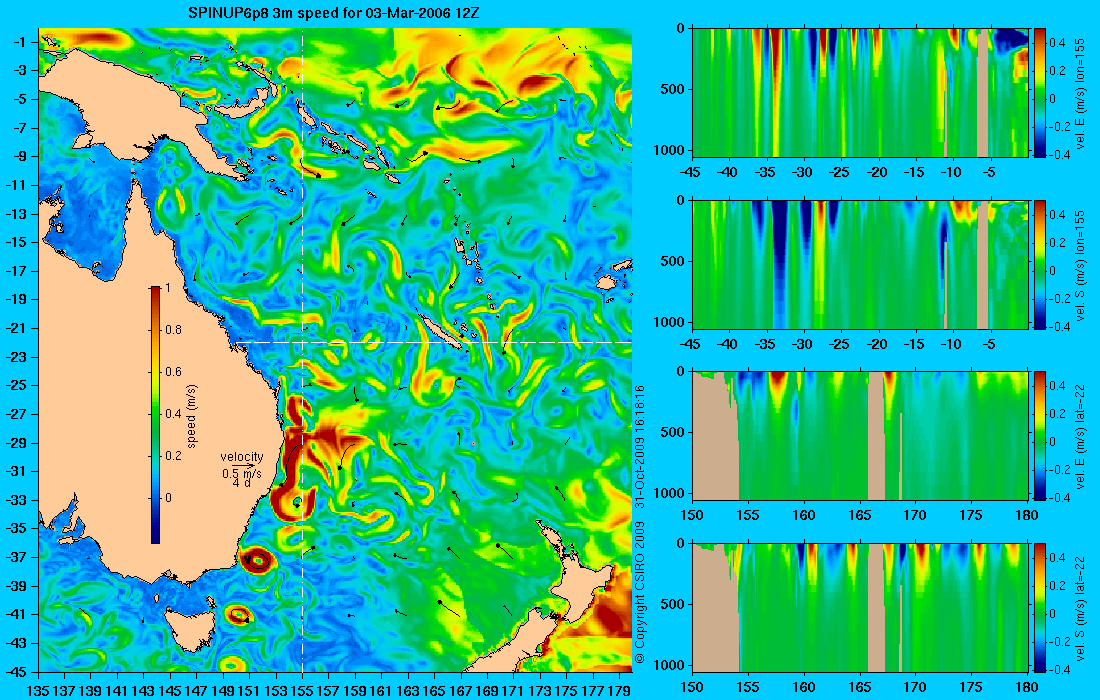
Task: Click longitude tick 179 on map axis
Action: (619, 690)
